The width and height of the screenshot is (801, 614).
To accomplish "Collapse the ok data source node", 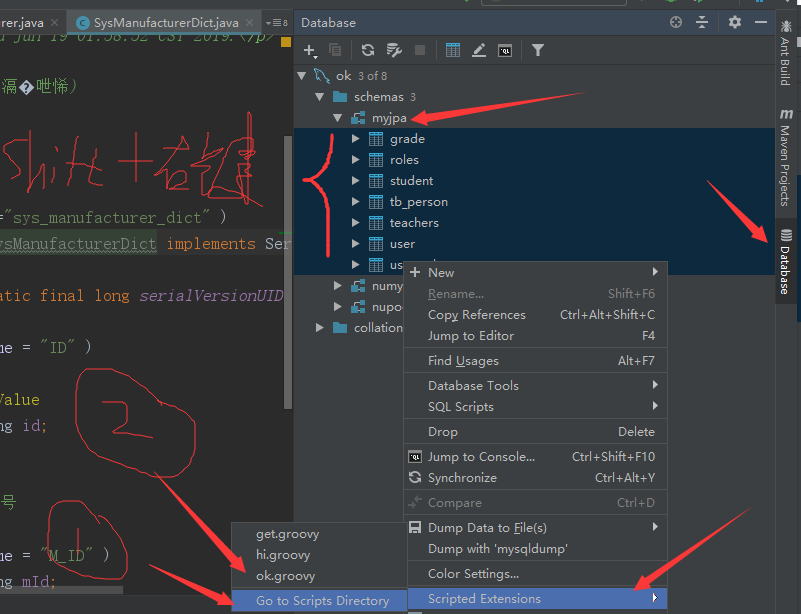I will click(x=302, y=76).
